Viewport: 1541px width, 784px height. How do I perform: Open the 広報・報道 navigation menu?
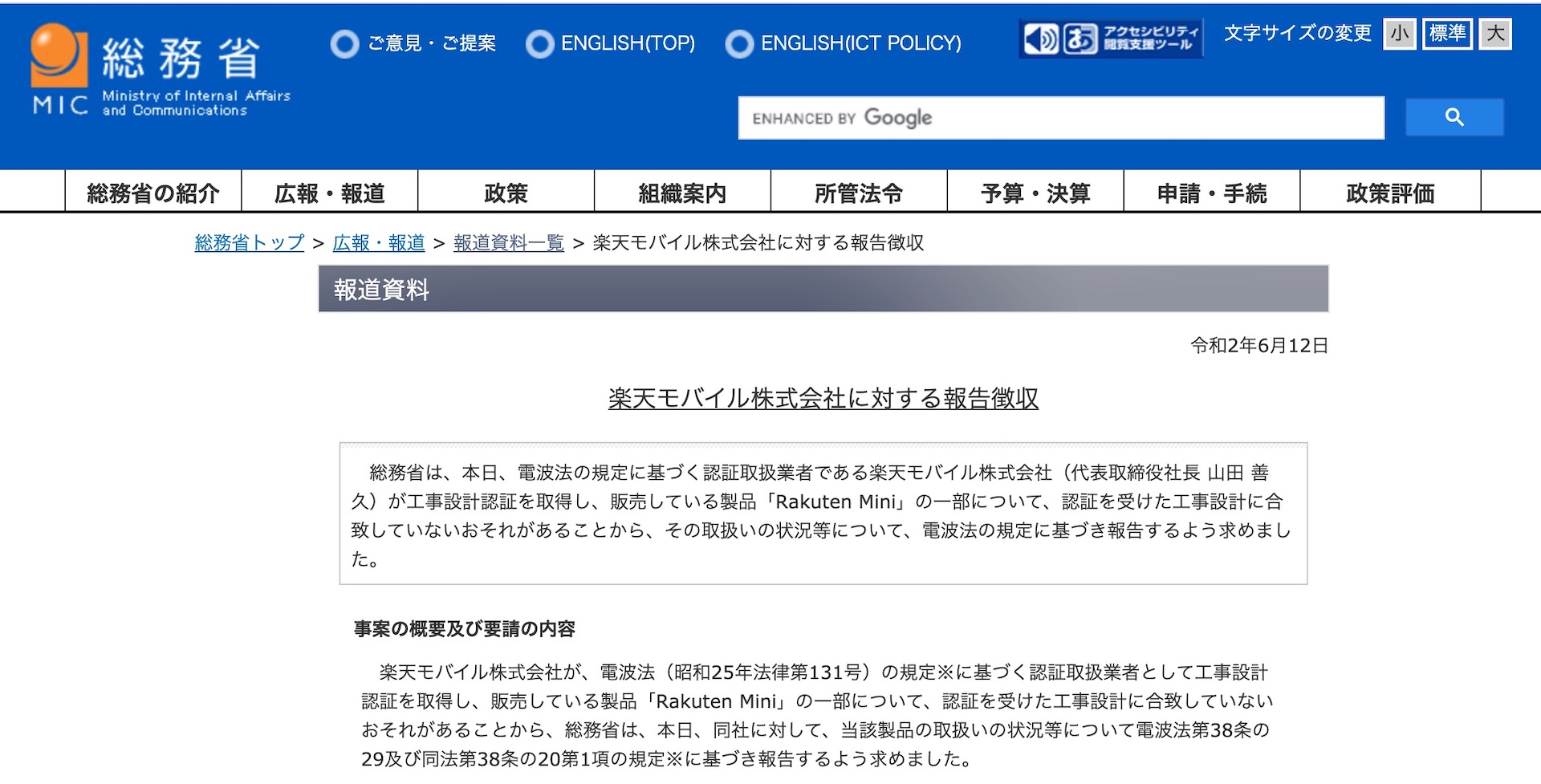coord(330,193)
